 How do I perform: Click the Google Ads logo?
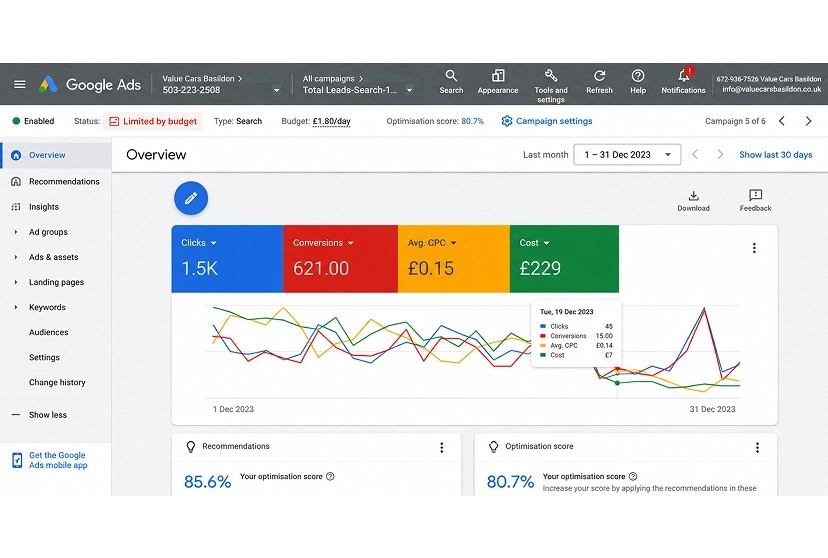(90, 84)
